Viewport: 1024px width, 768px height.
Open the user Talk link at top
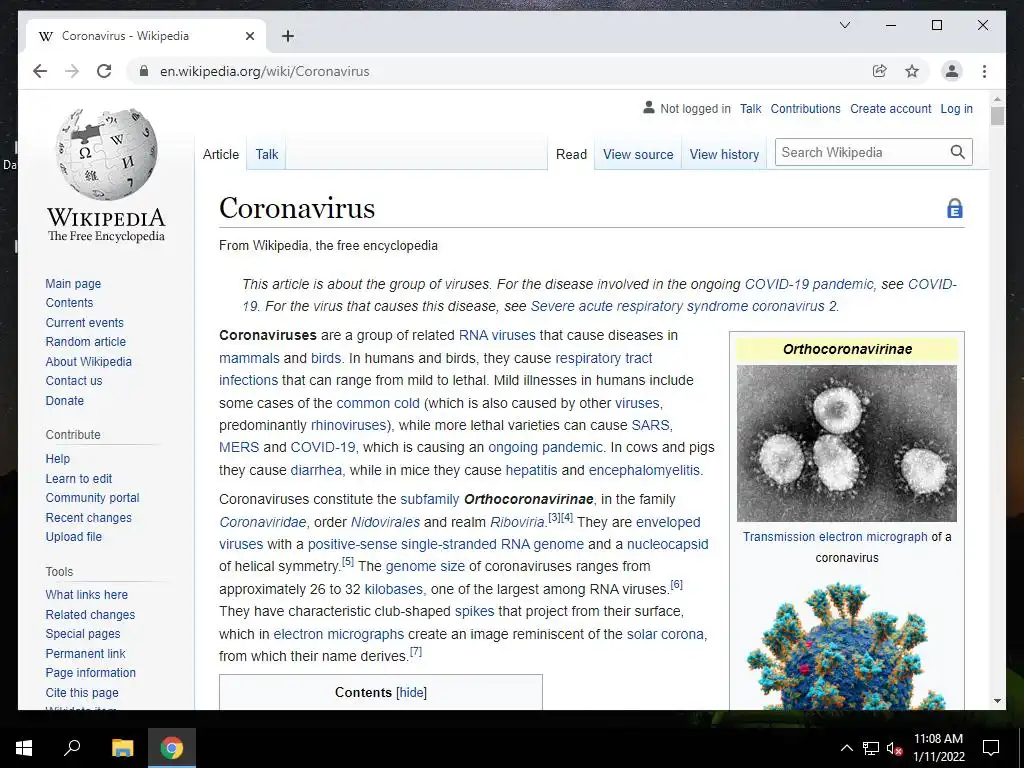click(750, 108)
